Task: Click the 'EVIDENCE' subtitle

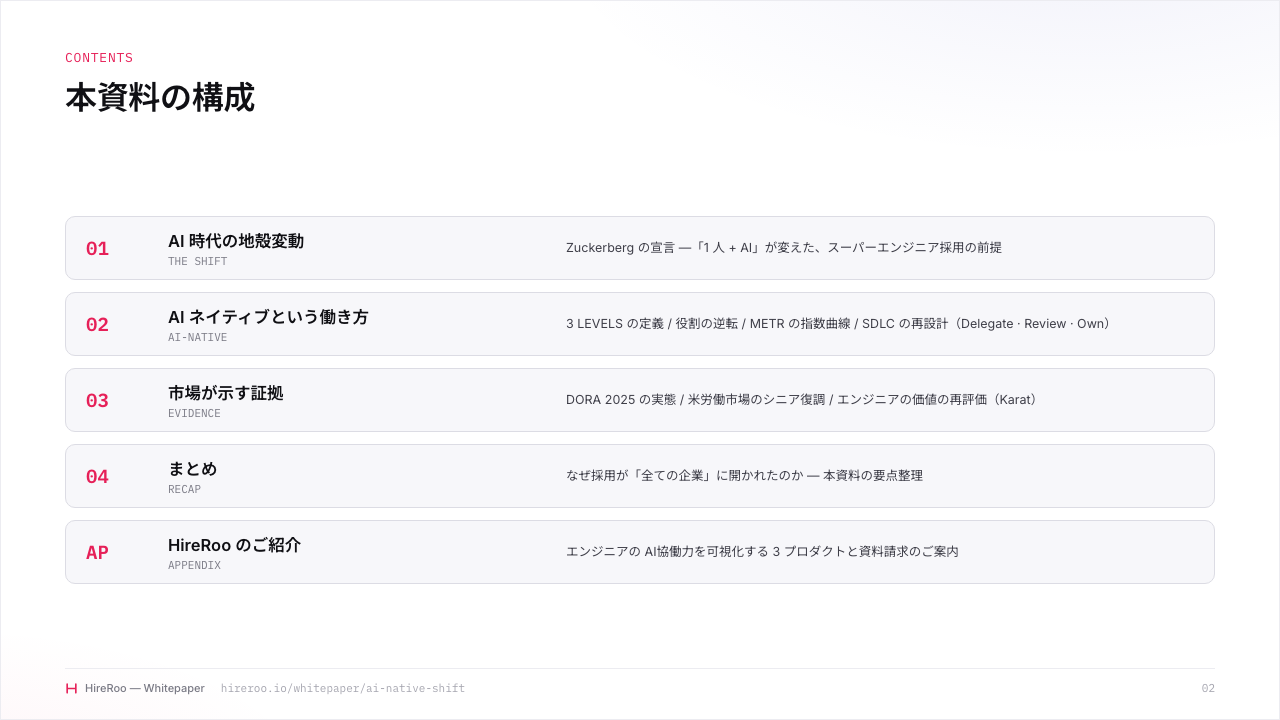Action: [x=194, y=414]
